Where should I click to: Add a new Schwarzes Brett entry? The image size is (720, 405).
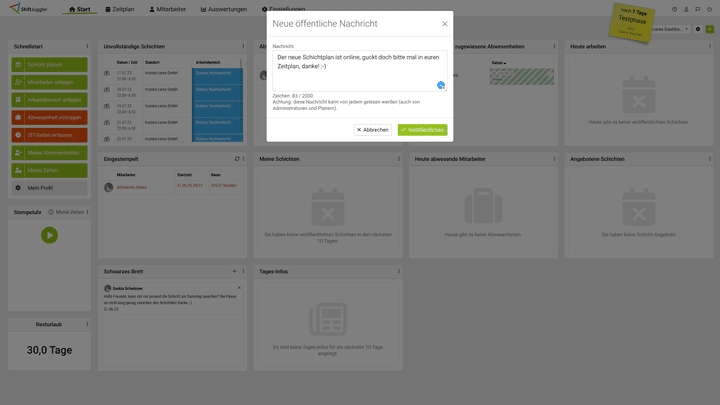click(x=234, y=271)
